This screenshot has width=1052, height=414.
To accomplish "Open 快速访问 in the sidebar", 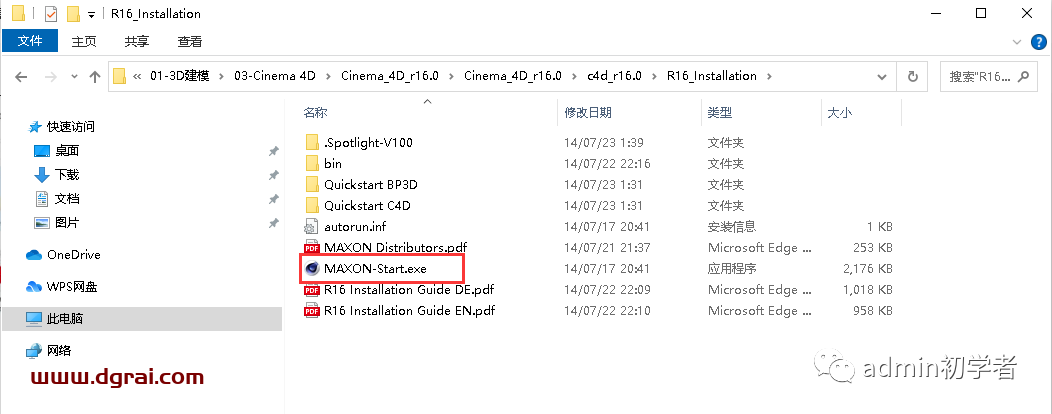I will click(x=70, y=126).
